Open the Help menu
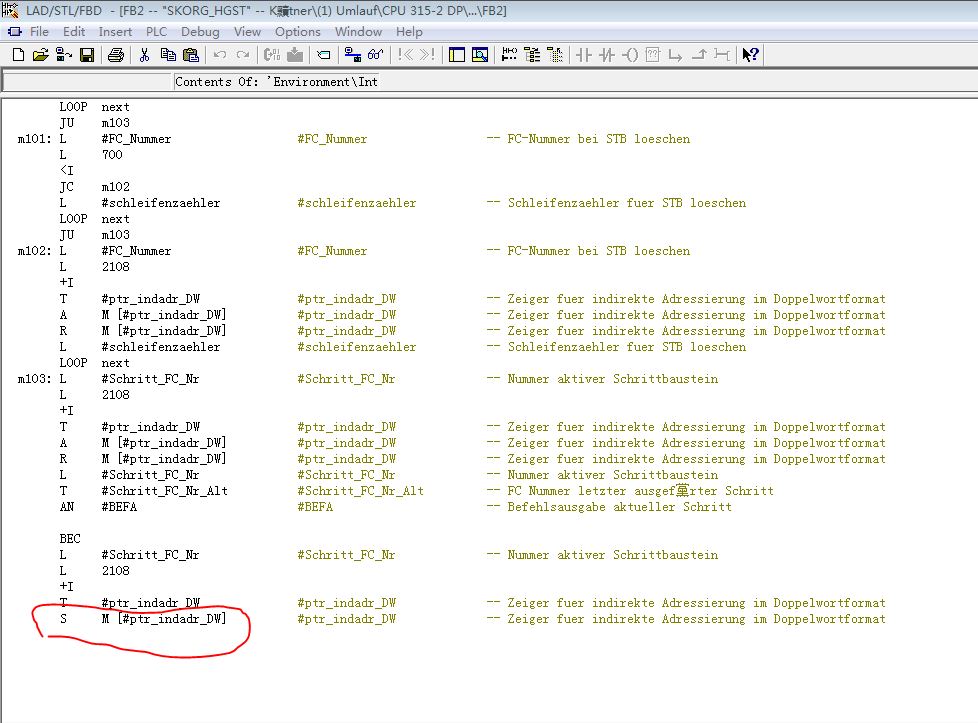The image size is (978, 723). (409, 31)
